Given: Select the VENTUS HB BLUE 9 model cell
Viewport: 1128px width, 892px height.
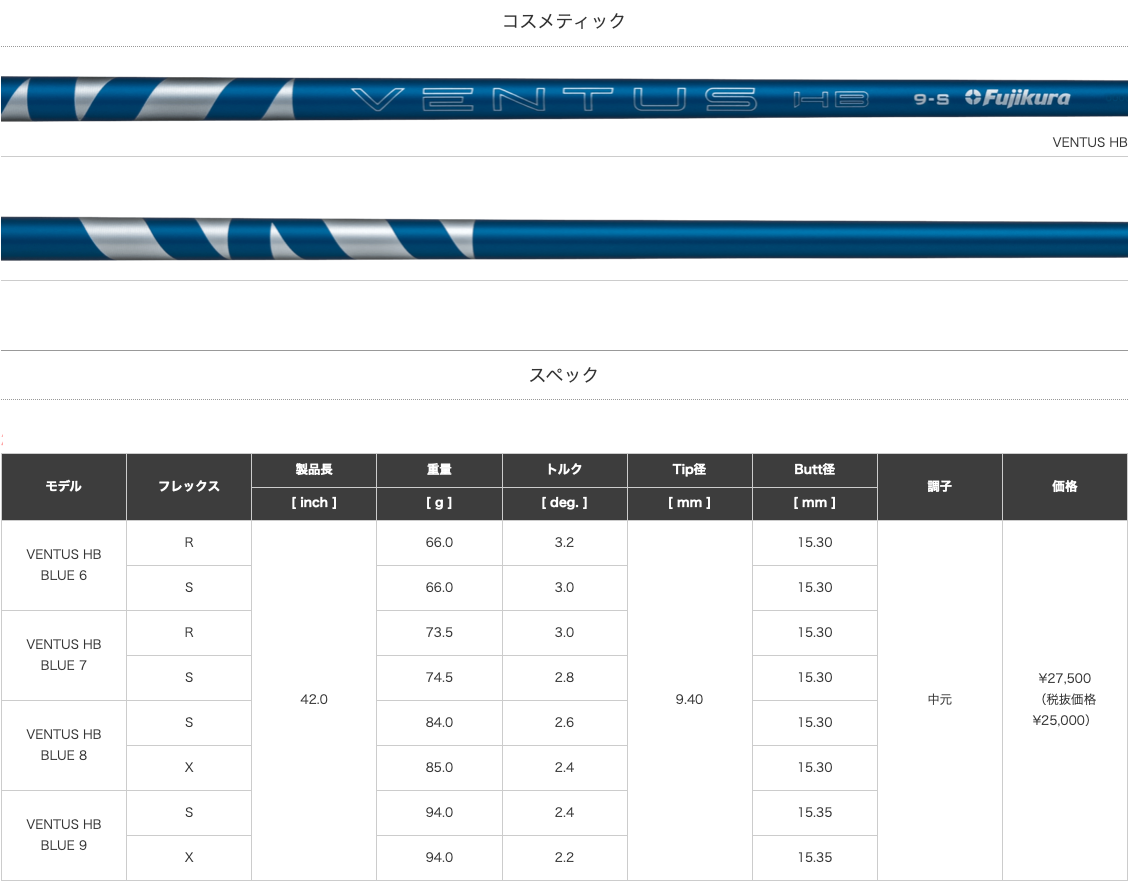Looking at the screenshot, I should [63, 835].
